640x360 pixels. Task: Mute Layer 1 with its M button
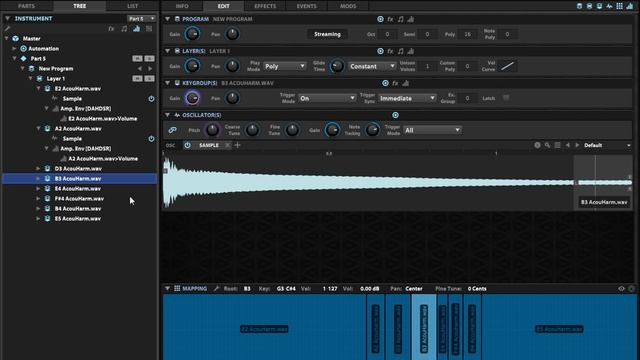[x=137, y=78]
